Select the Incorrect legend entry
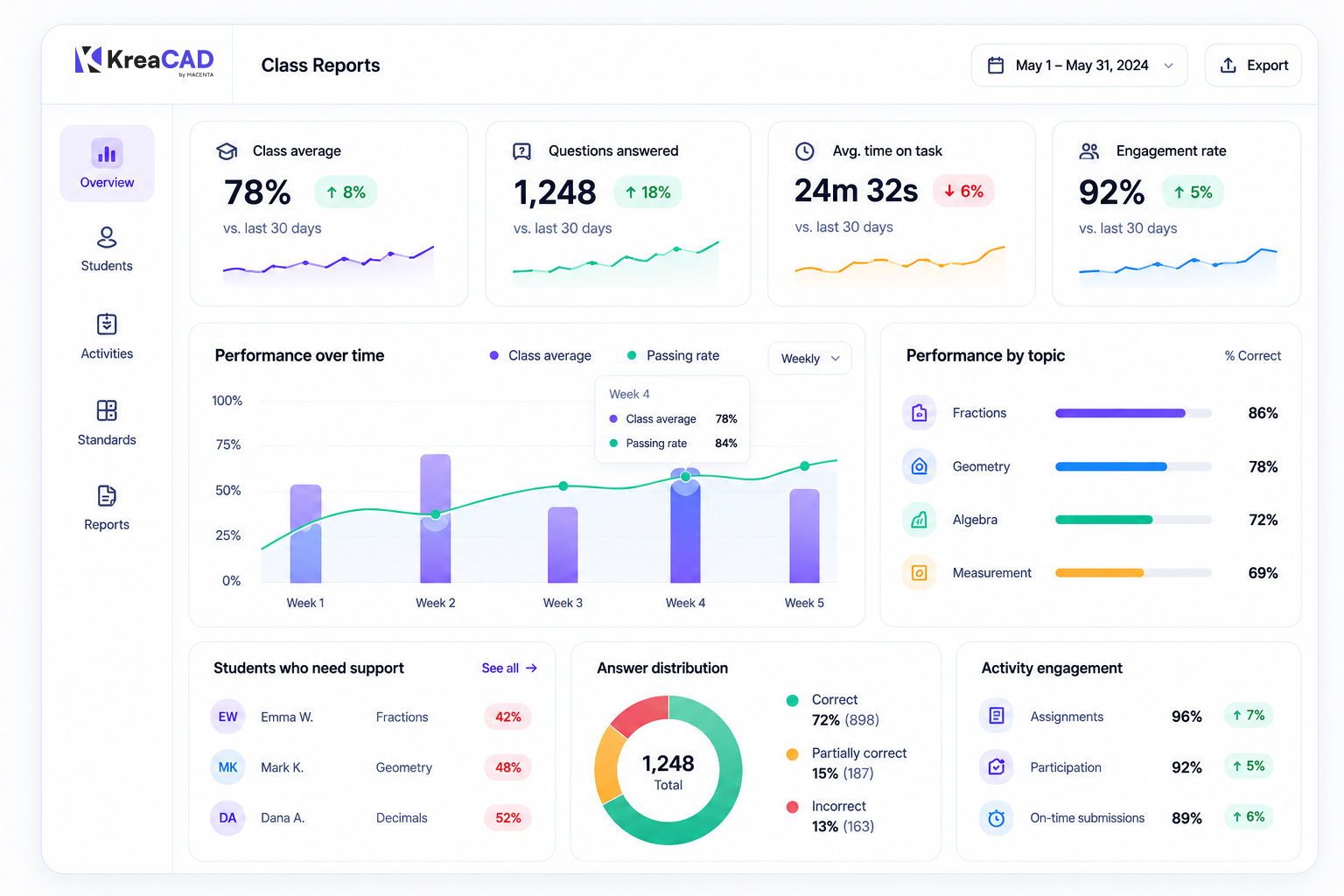This screenshot has width=1344, height=896. tap(830, 816)
